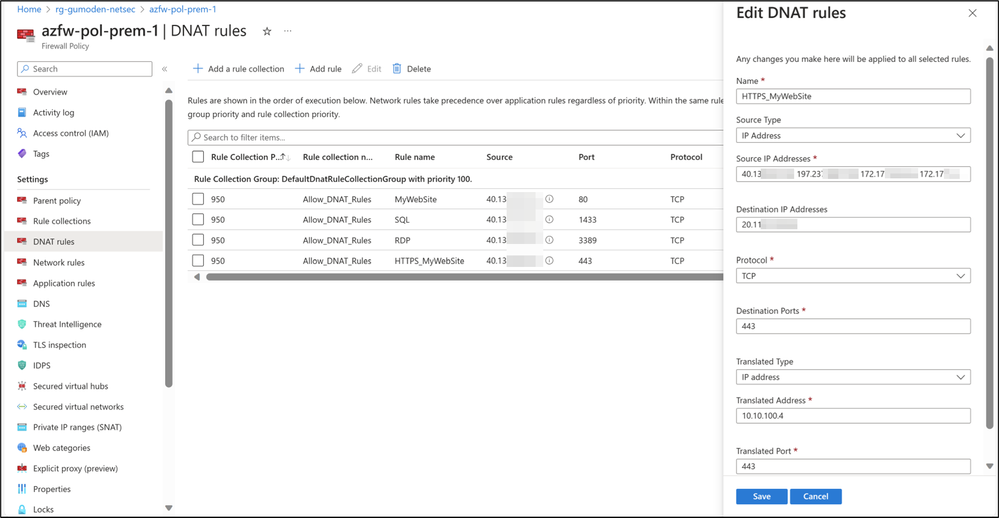Screen dimensions: 999x518
Task: Click the Activity log icon
Action: point(22,112)
